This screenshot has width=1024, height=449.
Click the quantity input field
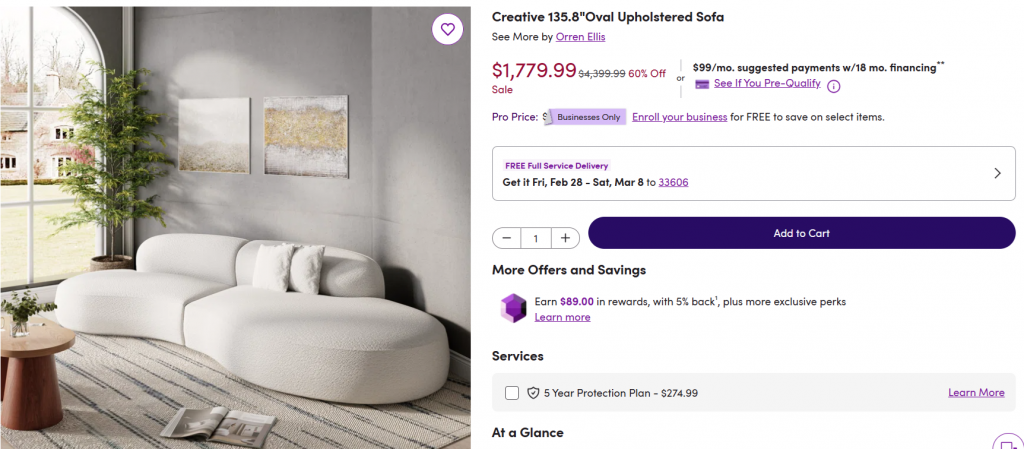click(536, 238)
